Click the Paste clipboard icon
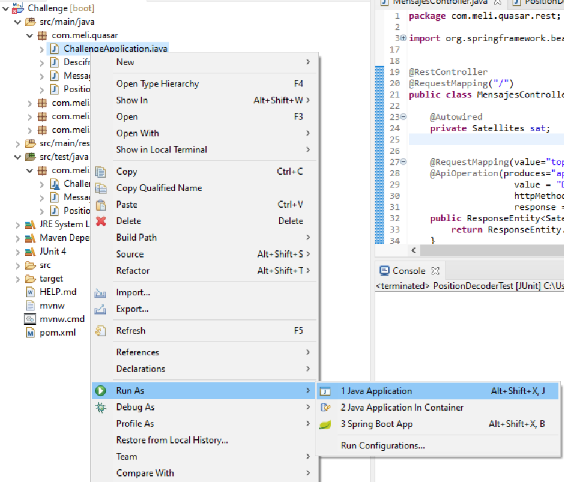 coord(101,205)
